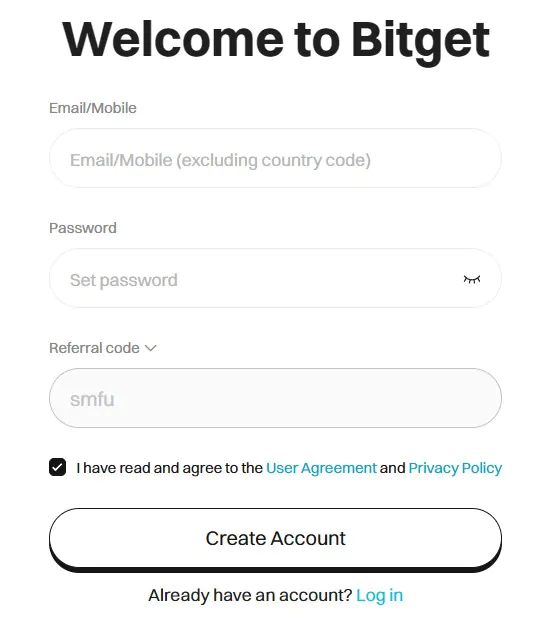Click the word 'and' between policy links
This screenshot has height=619, width=536.
(392, 468)
